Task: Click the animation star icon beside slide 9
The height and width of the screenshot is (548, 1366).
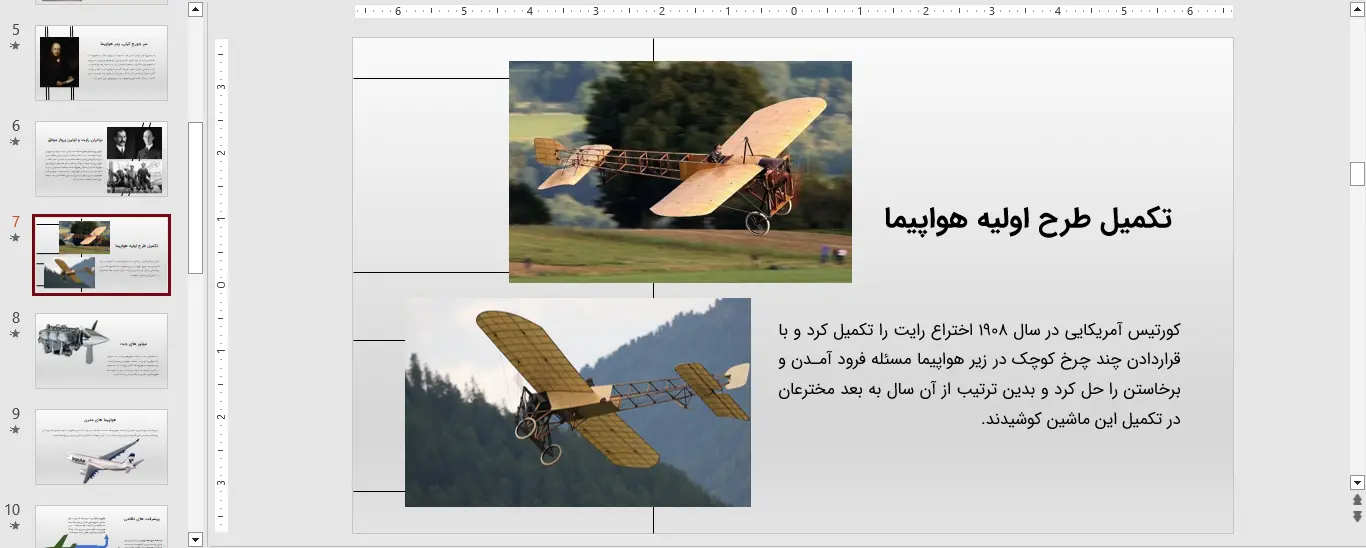Action: tap(15, 430)
